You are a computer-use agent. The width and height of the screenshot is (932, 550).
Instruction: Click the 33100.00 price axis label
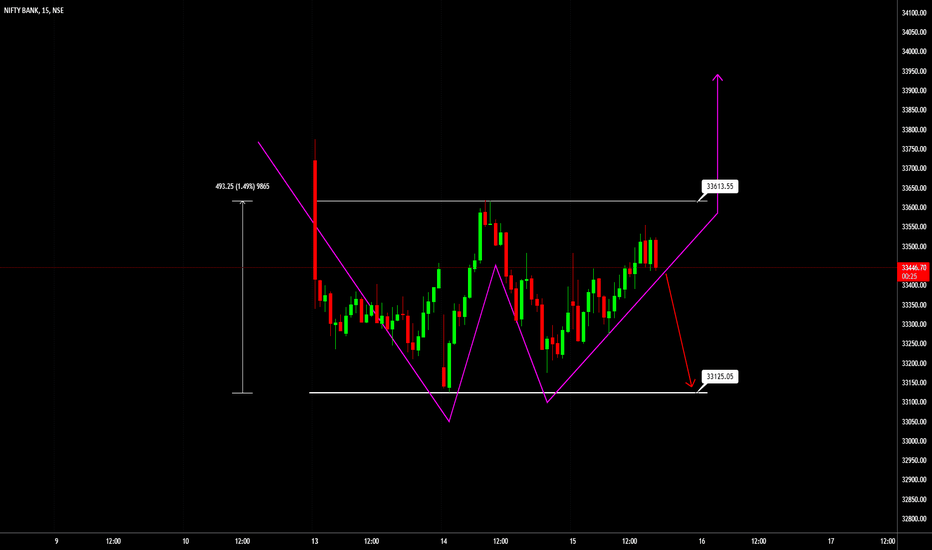point(914,403)
